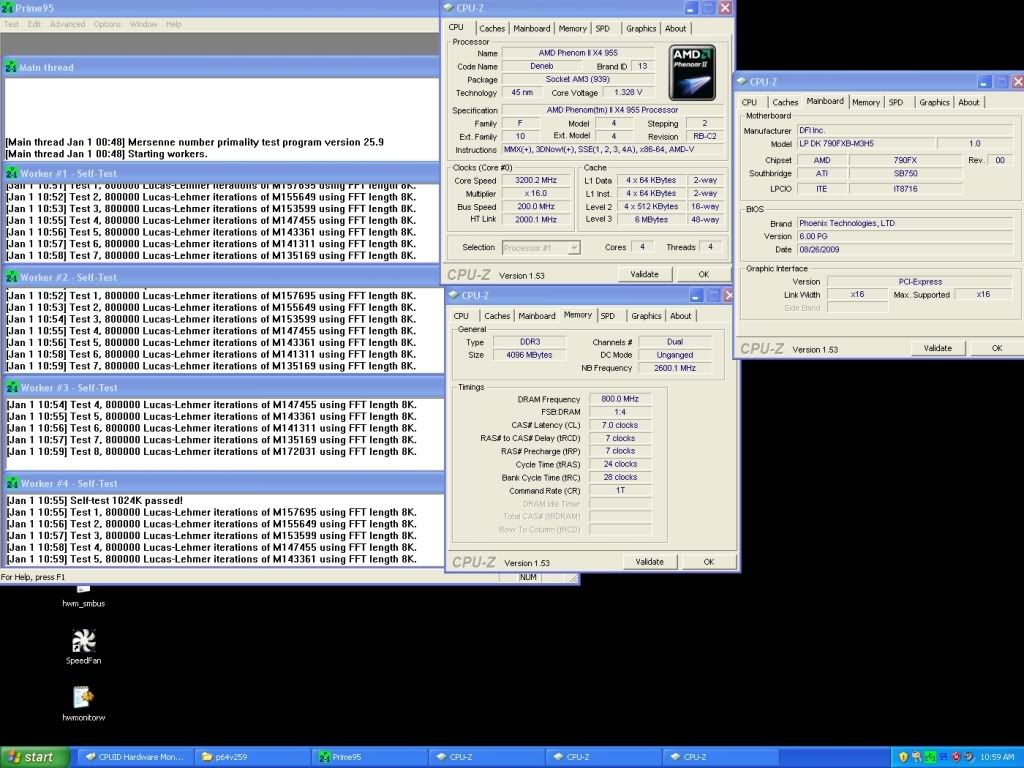Switch to Caches tab in processor CPU-Z window
1024x768 pixels.
tap(492, 29)
